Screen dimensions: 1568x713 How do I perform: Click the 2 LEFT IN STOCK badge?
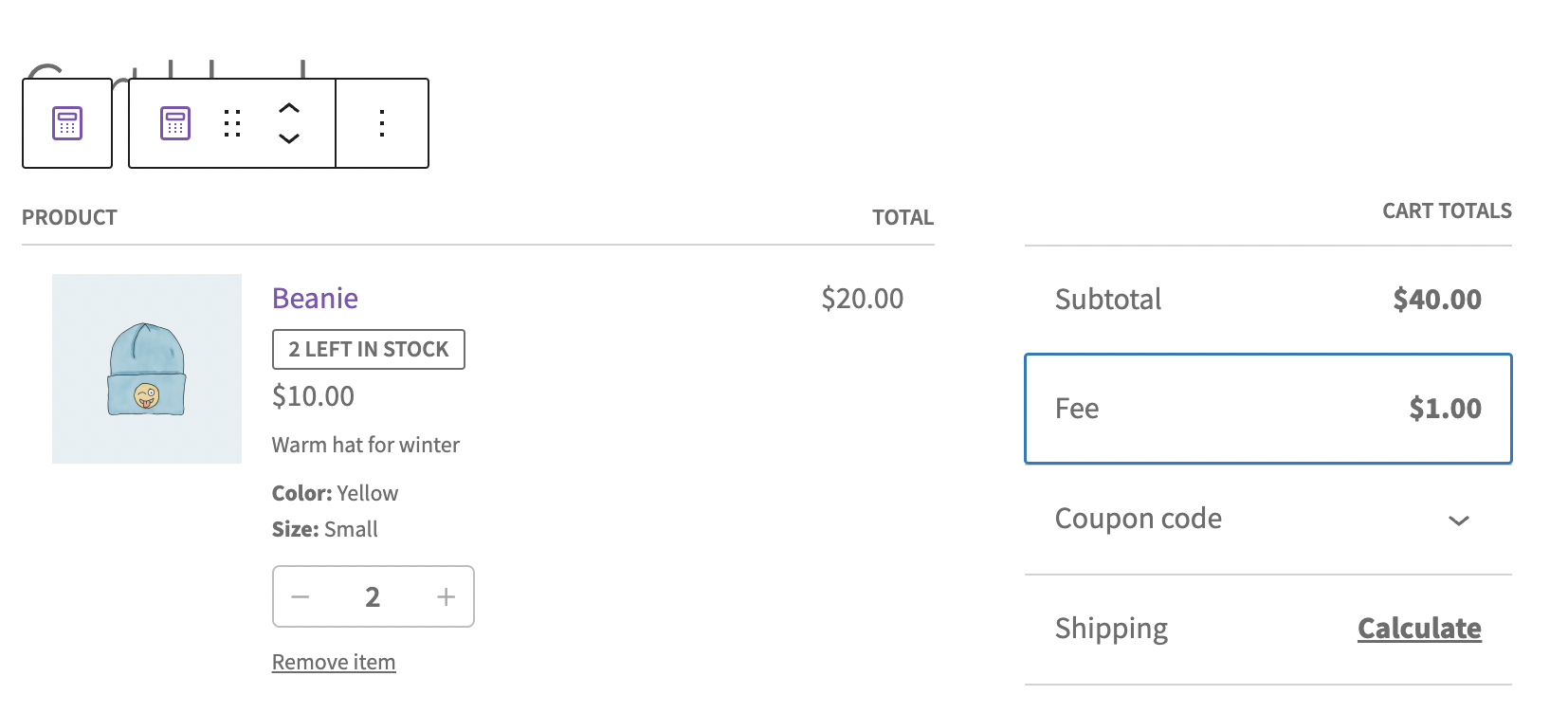click(x=368, y=349)
